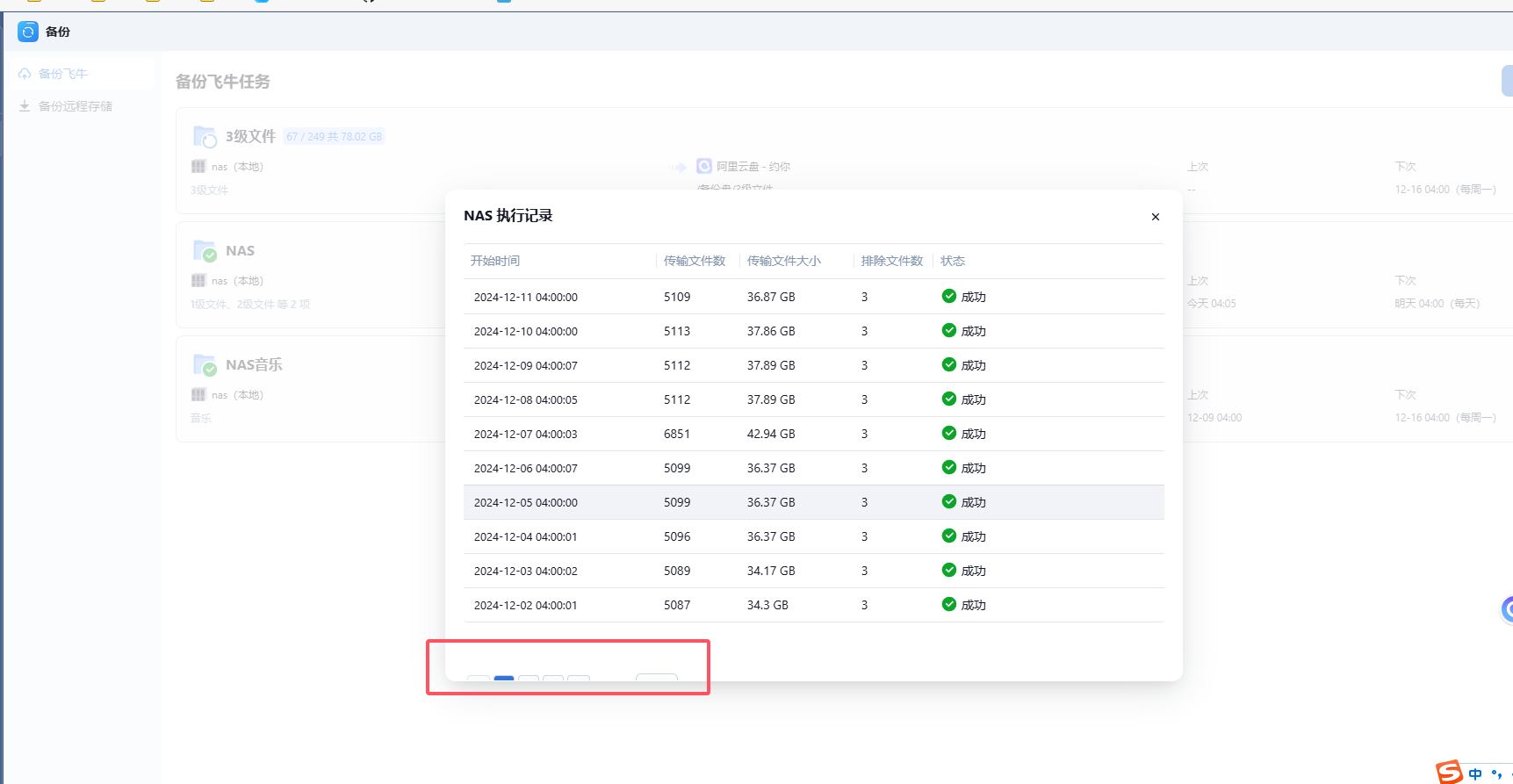Click the NAS音乐 task name
Viewport: 1513px width, 784px height.
tap(254, 365)
